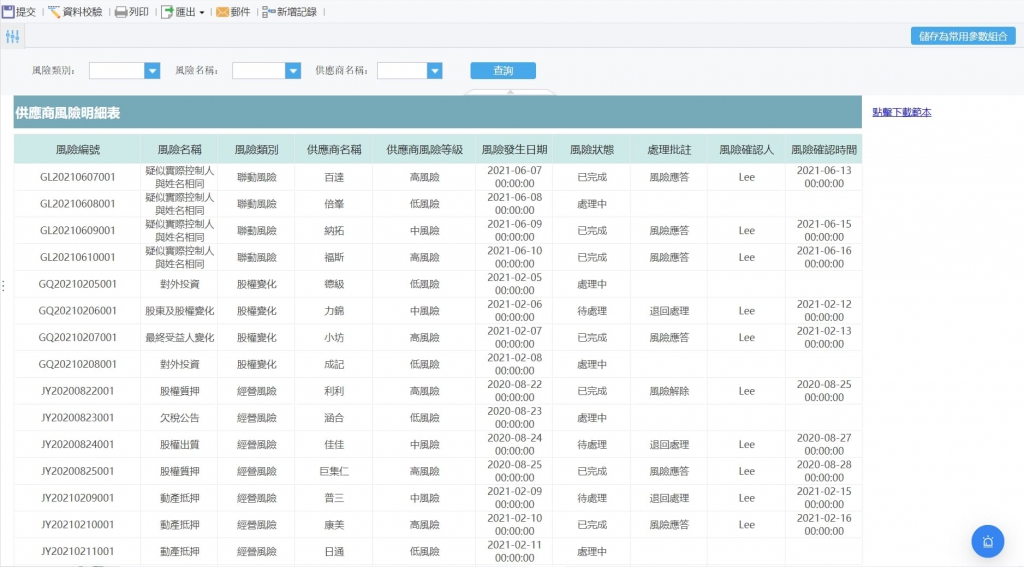The width and height of the screenshot is (1024, 567).
Task: Click supplier name 日通
Action: pos(334,552)
